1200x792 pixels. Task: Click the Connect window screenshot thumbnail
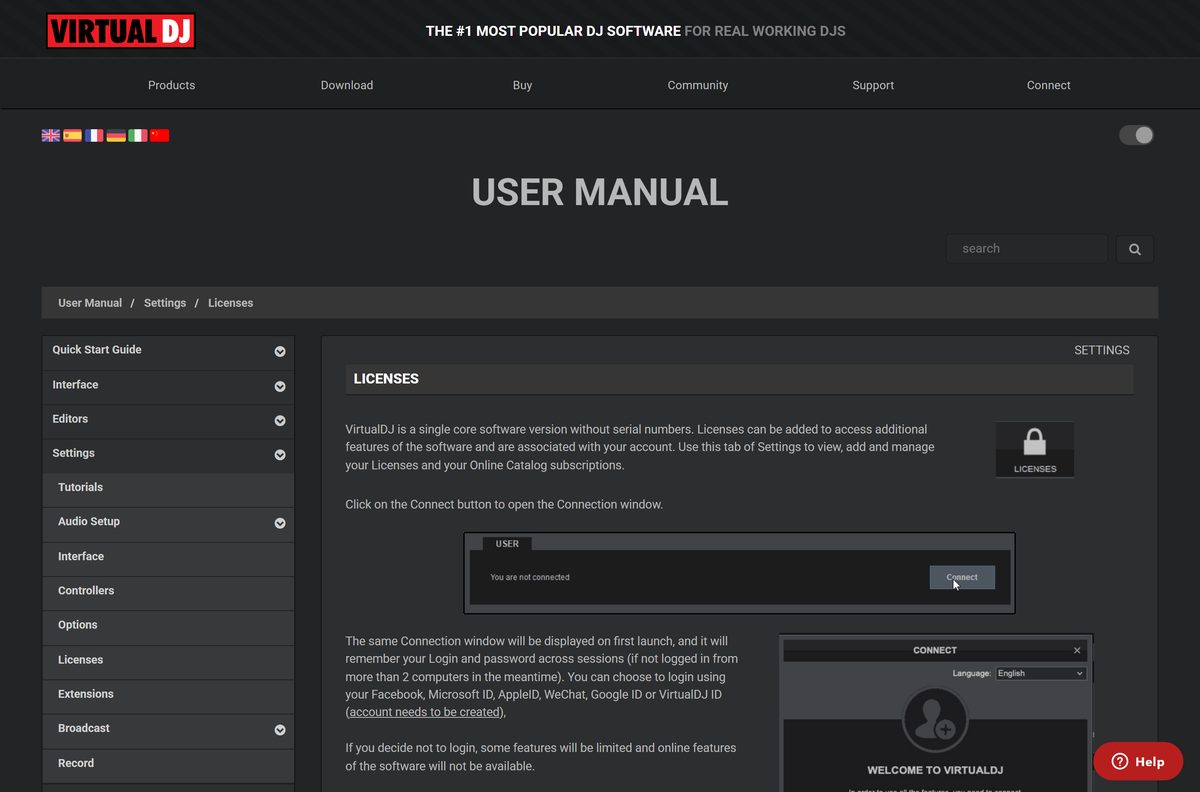[936, 712]
